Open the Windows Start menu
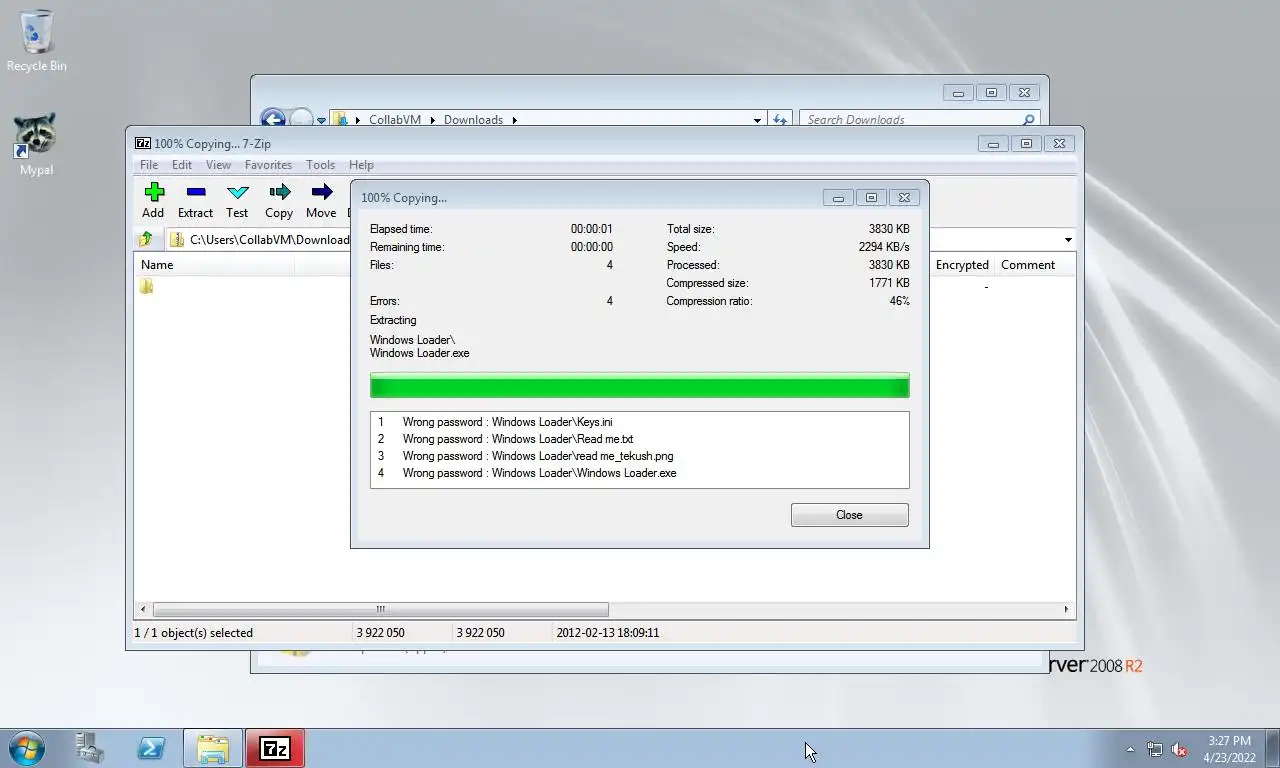 (x=26, y=748)
